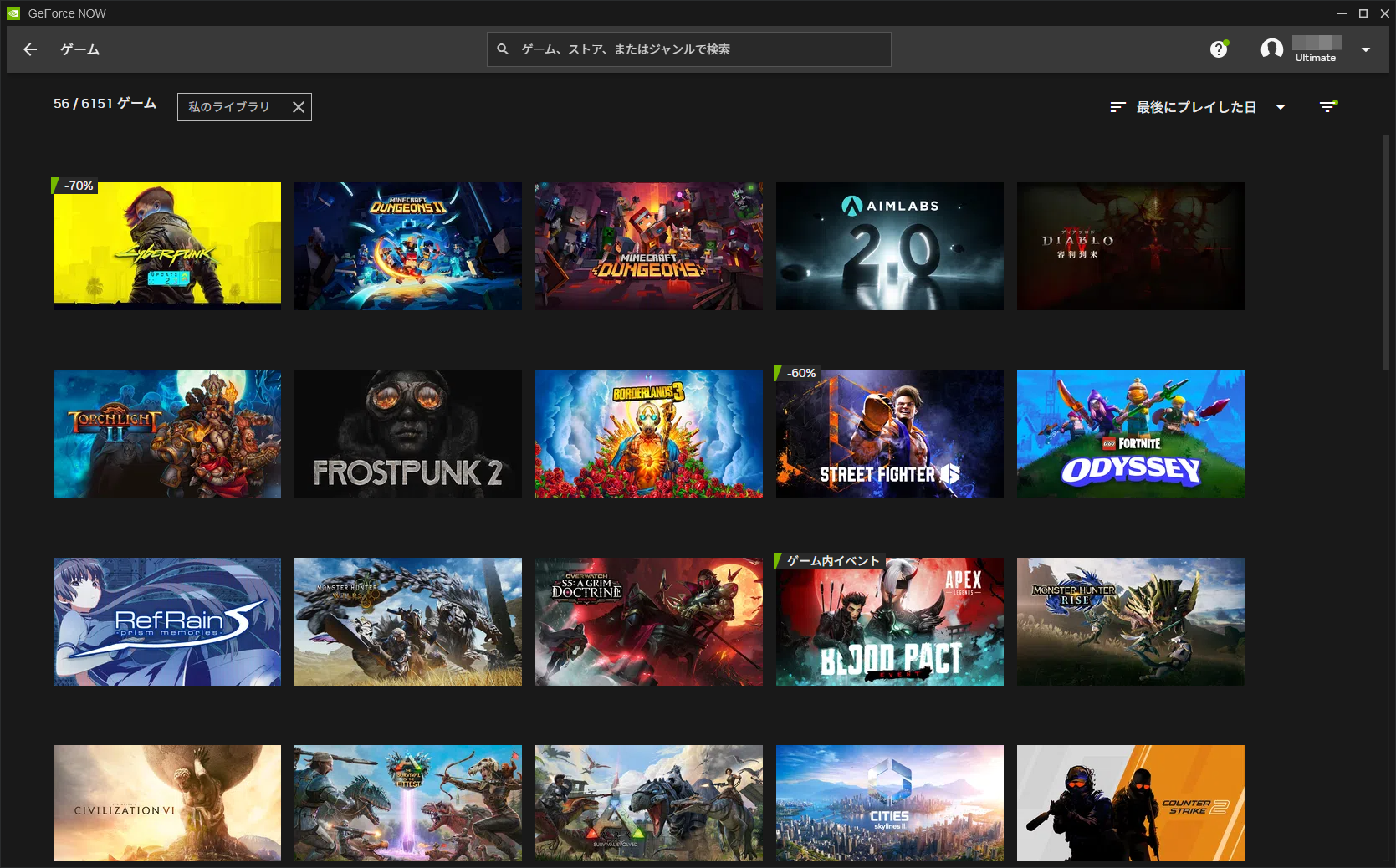
Task: Click the search field for games
Action: tap(688, 49)
